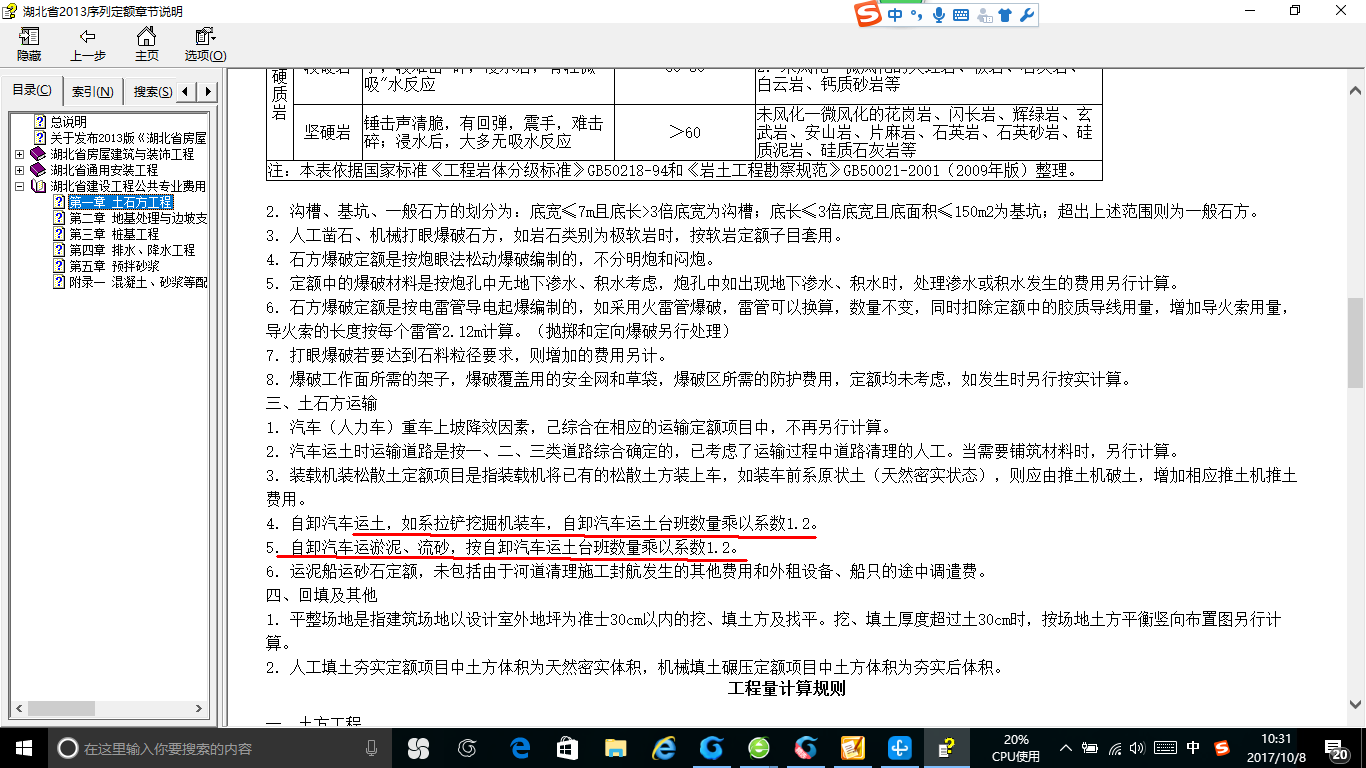This screenshot has height=768, width=1366.
Task: Collapse 湖北省建设工程公共专业费用 node
Action: [20, 186]
